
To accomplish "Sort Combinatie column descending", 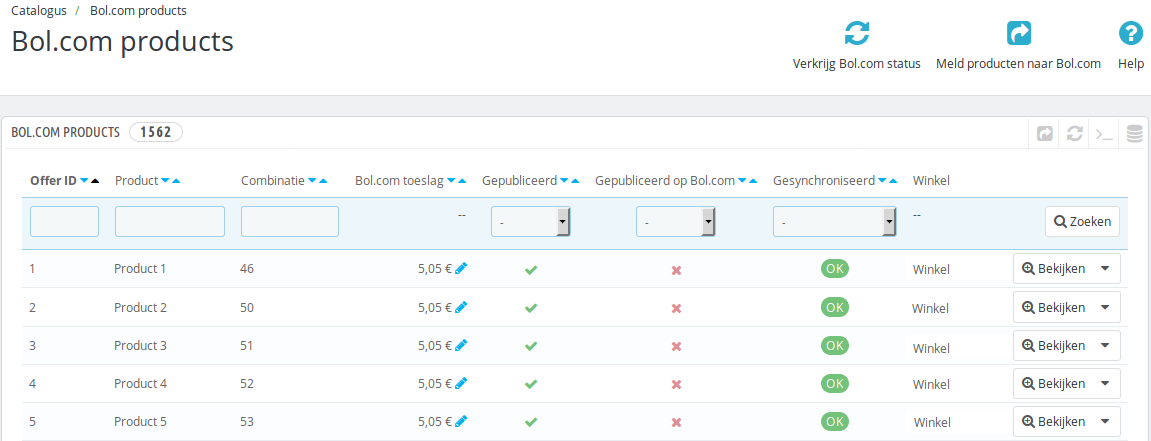I will 313,181.
